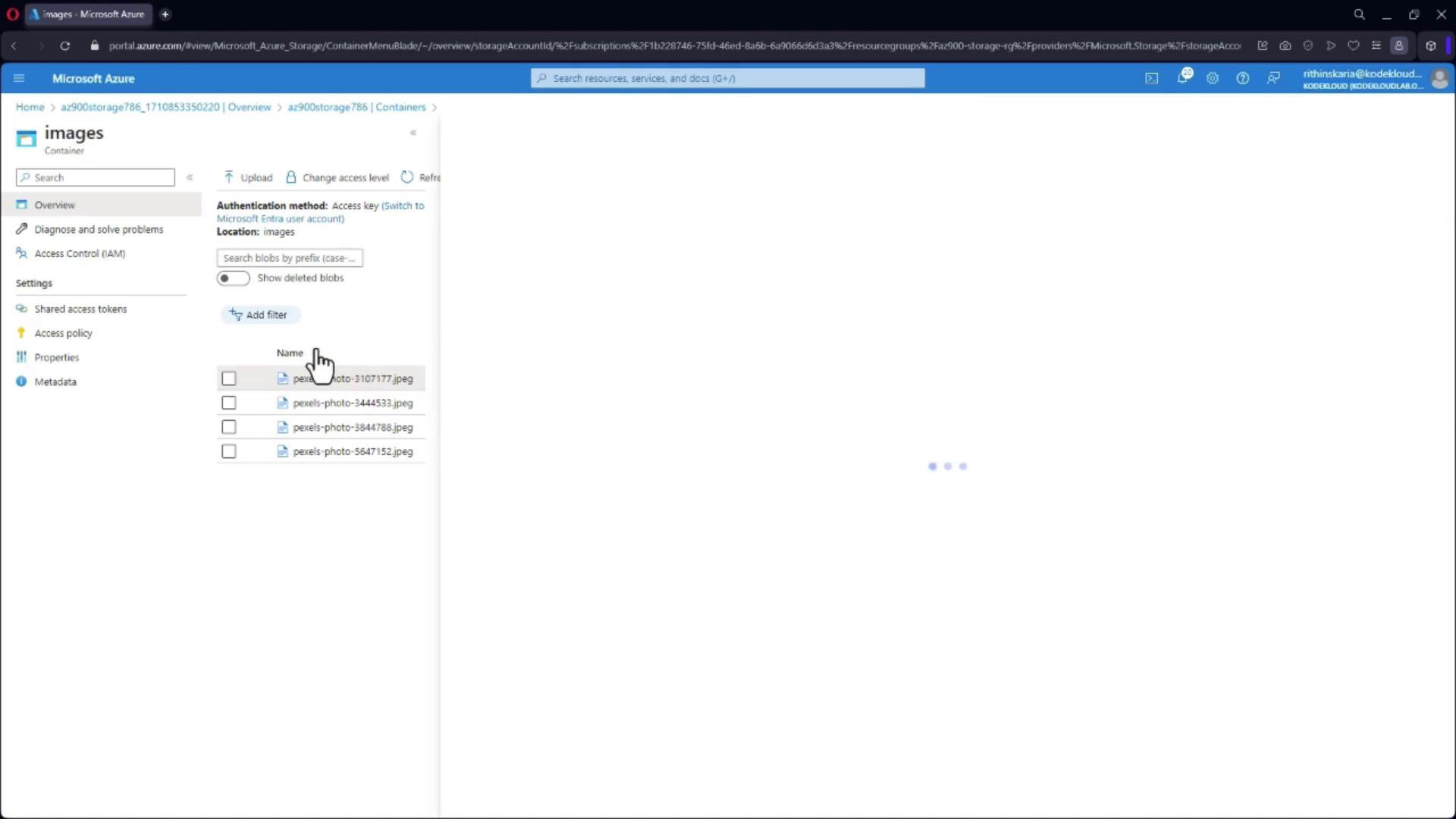Open the notifications bell icon
Screen dimensions: 1456x819
click(x=1182, y=78)
